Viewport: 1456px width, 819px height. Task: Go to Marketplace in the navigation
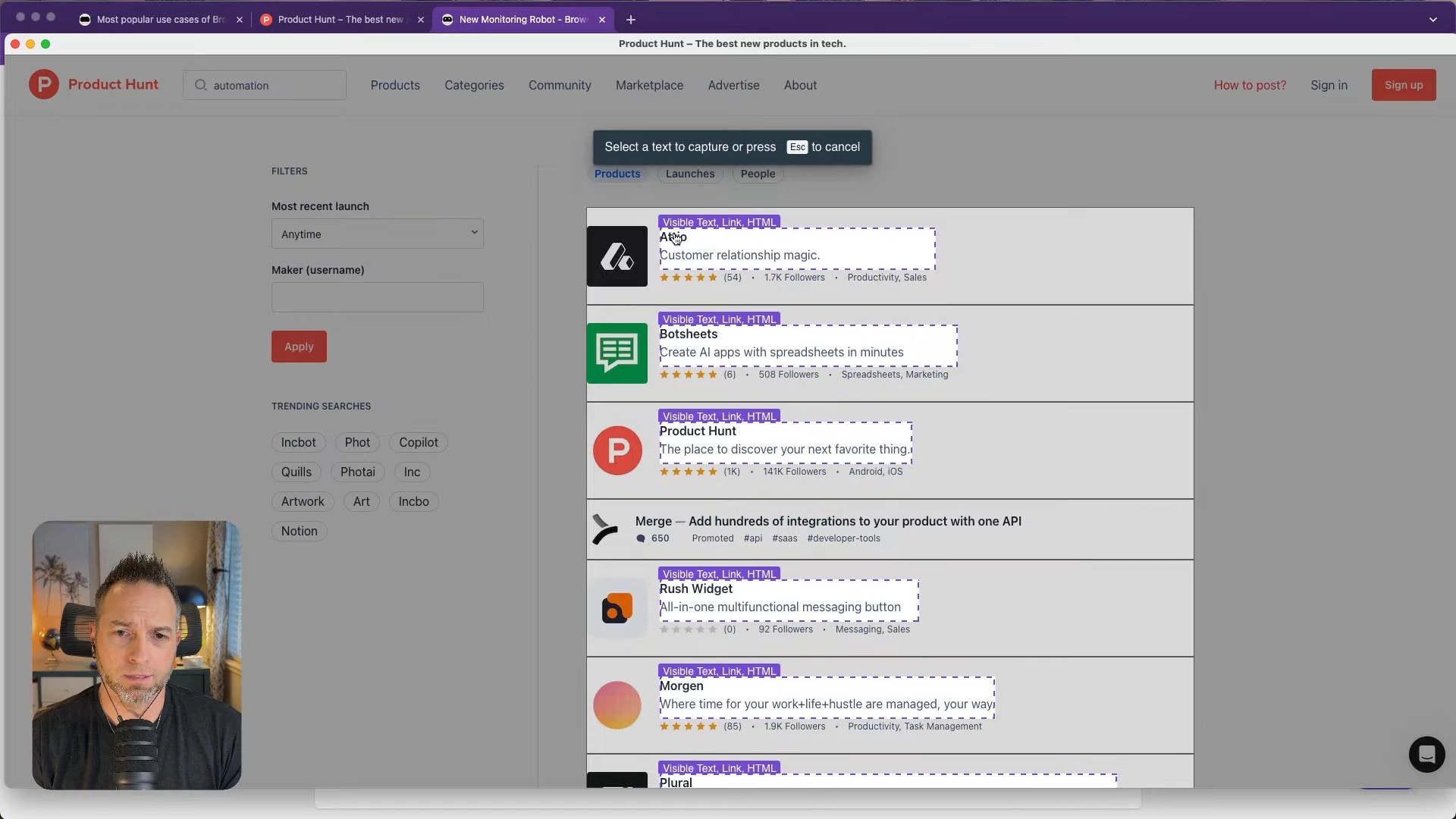(x=649, y=85)
